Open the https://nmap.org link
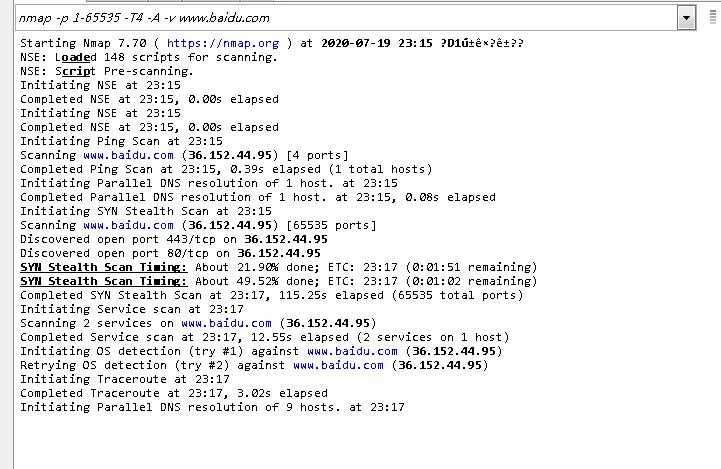The height and width of the screenshot is (469, 721). (x=223, y=43)
